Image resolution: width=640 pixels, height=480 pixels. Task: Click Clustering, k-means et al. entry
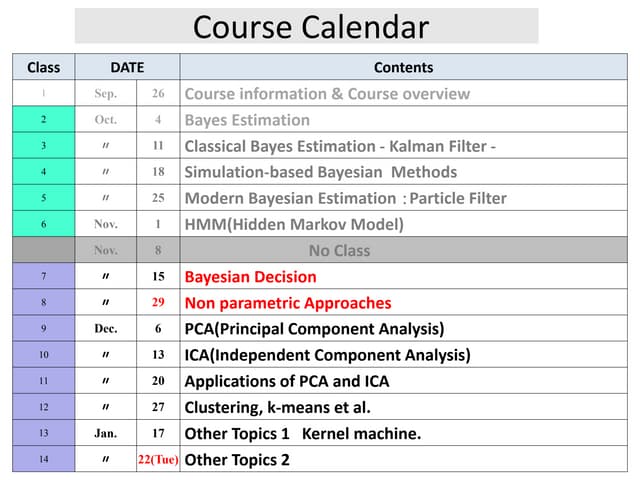click(x=277, y=407)
